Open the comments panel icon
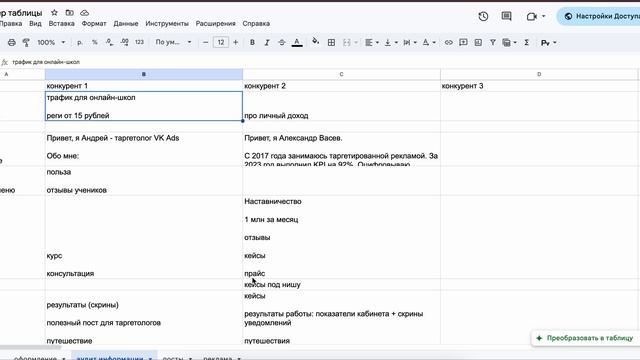The height and width of the screenshot is (360, 640). pyautogui.click(x=507, y=16)
